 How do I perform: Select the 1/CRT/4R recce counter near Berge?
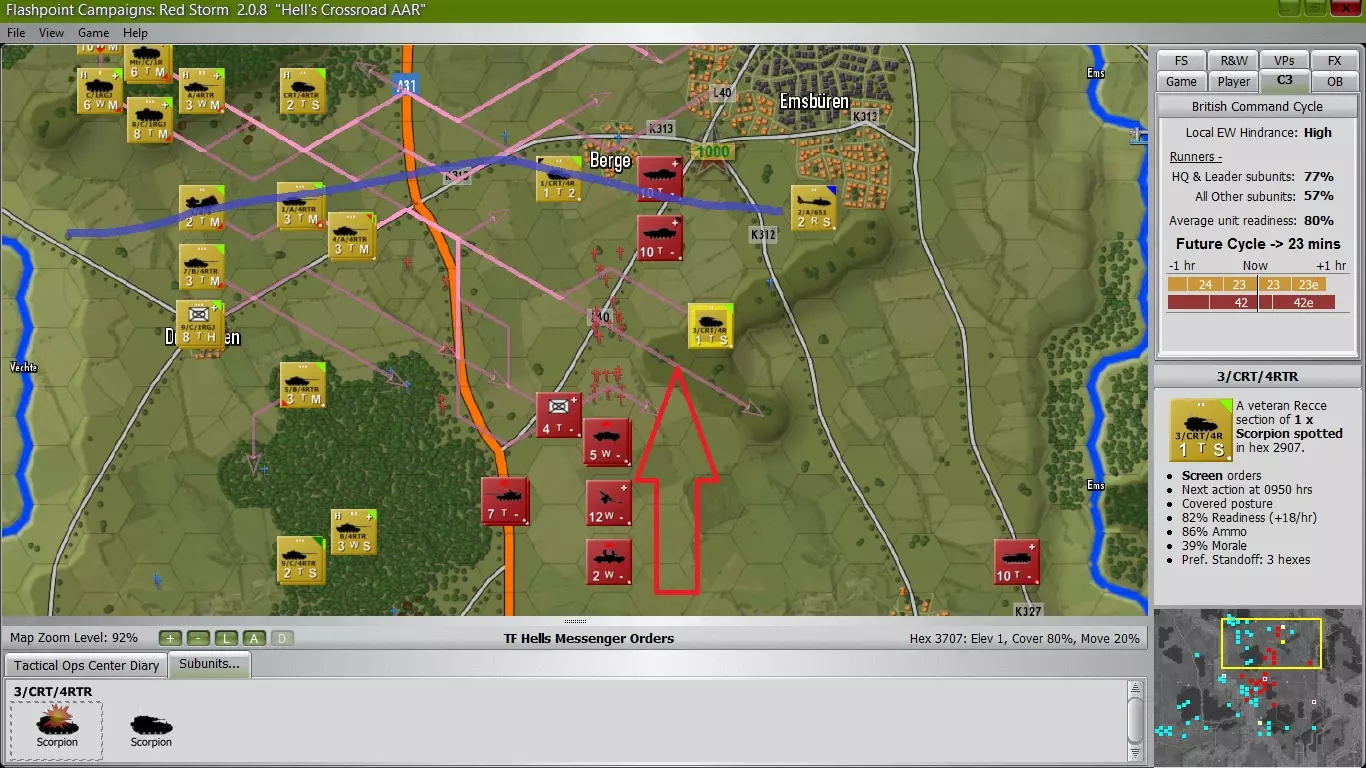(559, 178)
